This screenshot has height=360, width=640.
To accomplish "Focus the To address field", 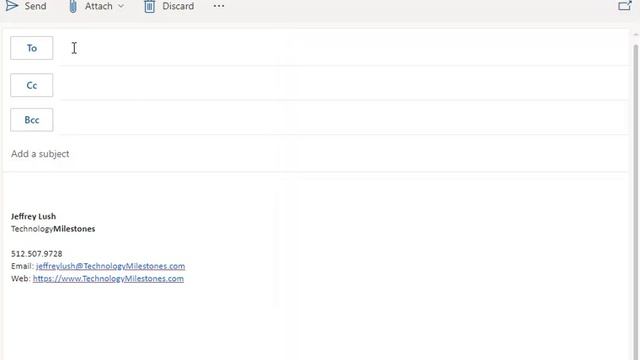I will (343, 48).
